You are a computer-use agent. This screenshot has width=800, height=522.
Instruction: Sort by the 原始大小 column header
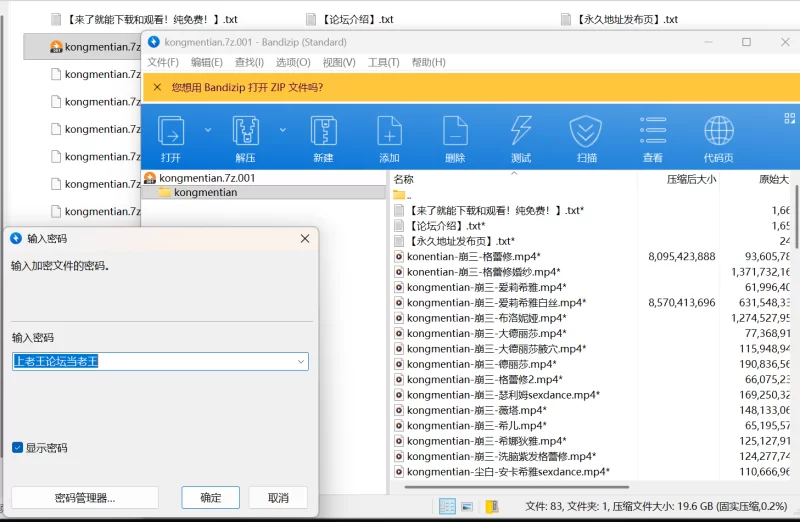pyautogui.click(x=773, y=179)
